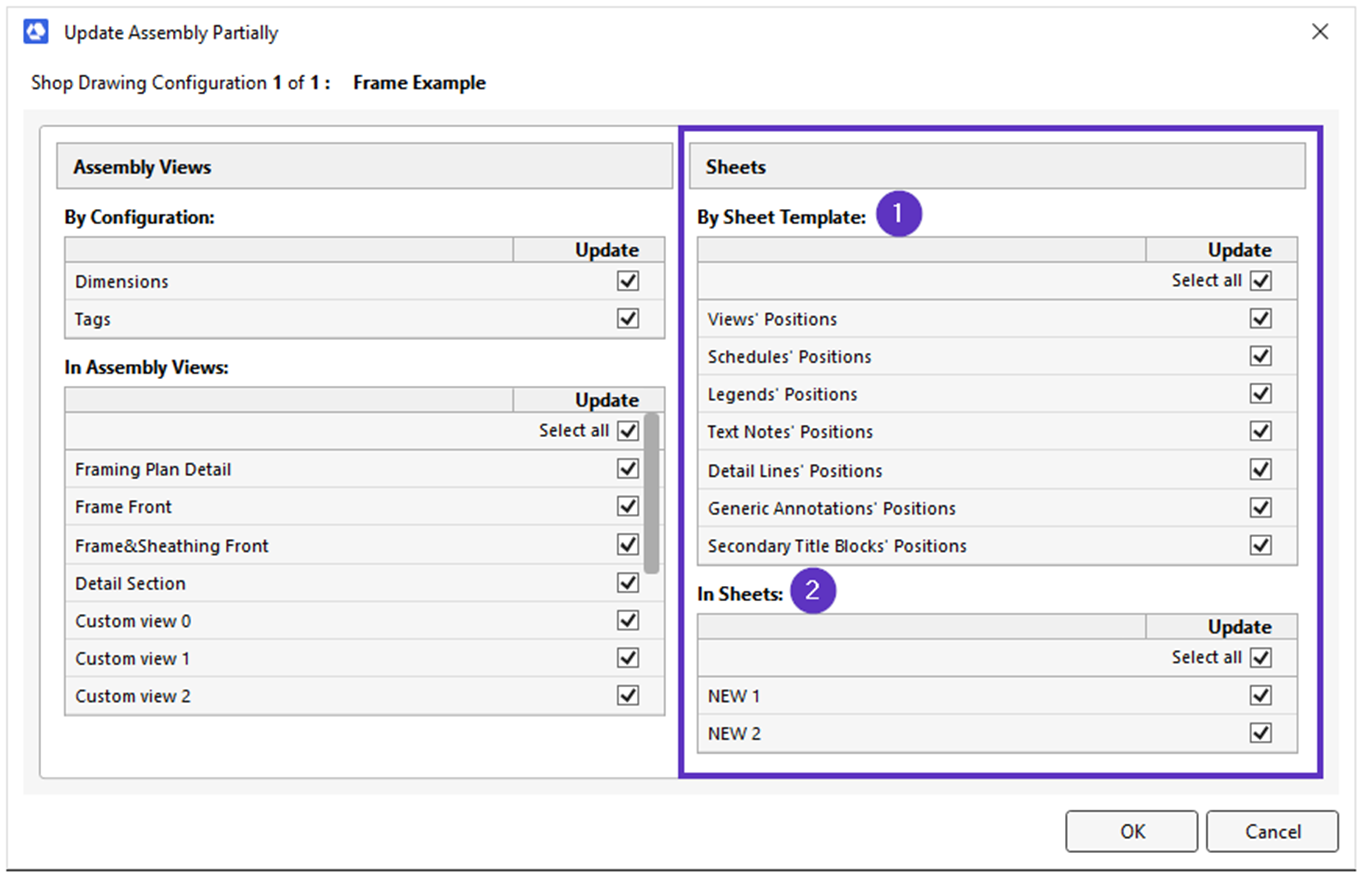Uncheck Custom view 1 checkbox

pyautogui.click(x=628, y=658)
